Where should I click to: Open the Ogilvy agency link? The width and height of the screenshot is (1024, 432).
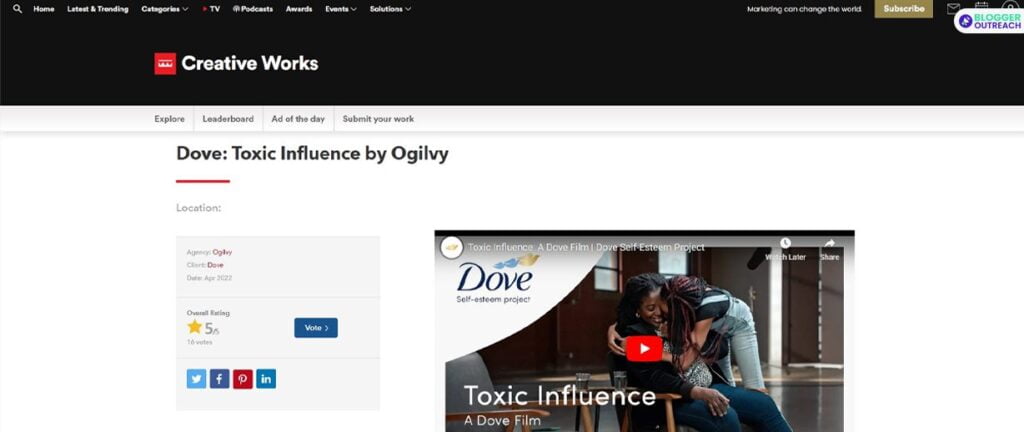coord(222,252)
